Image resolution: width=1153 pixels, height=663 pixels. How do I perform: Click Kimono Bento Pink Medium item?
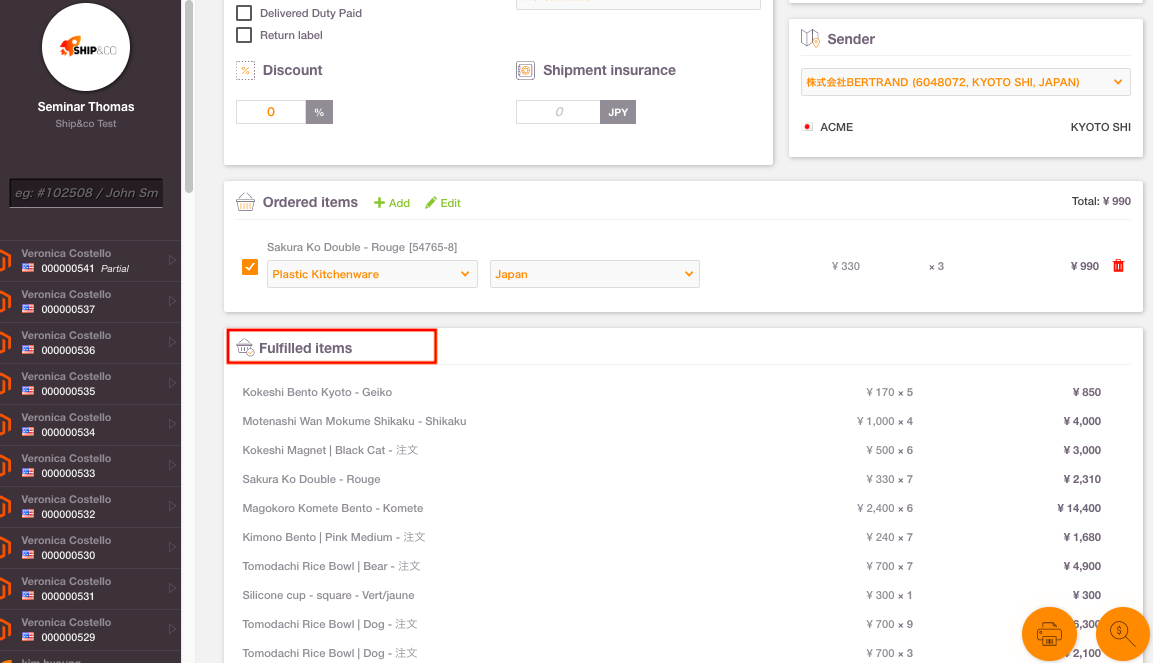pos(334,537)
